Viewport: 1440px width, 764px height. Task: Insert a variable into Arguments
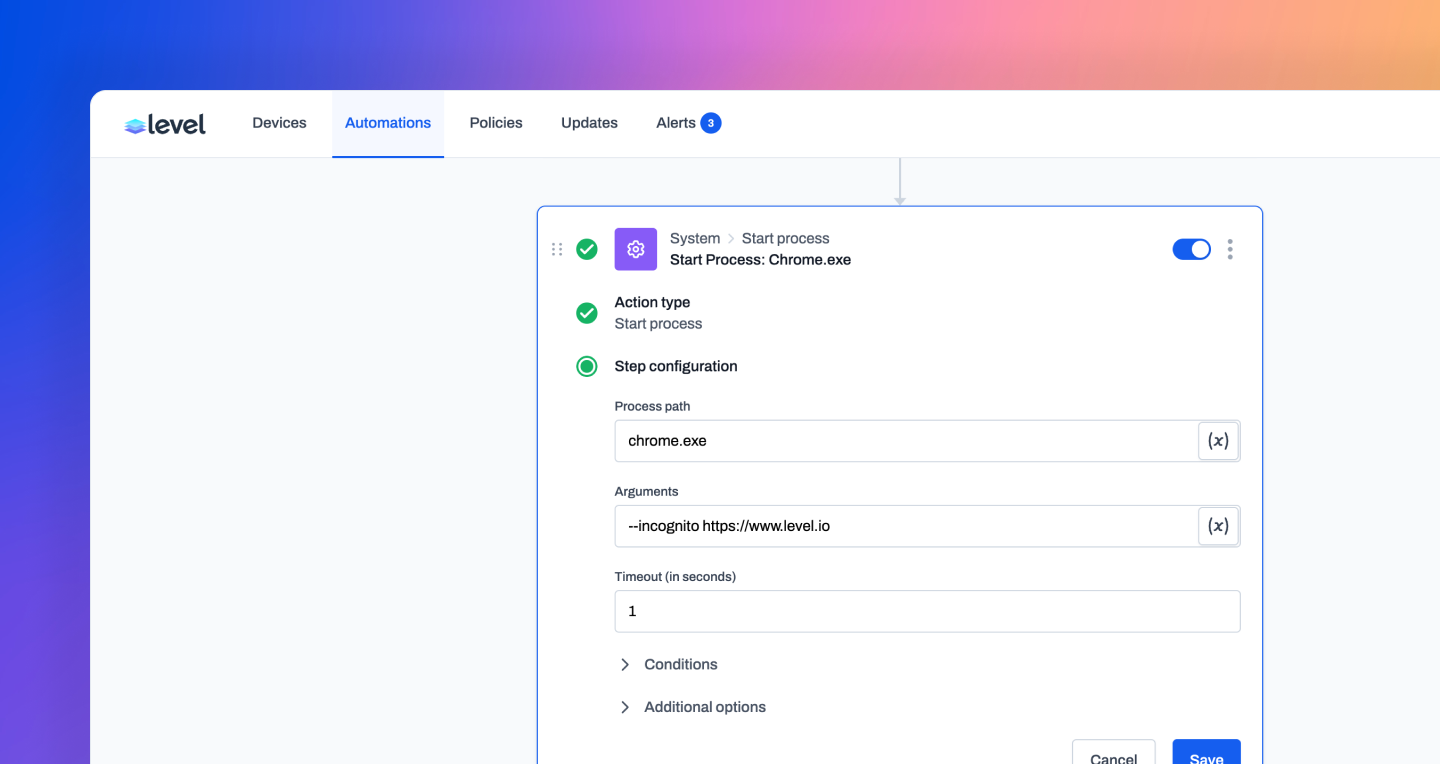tap(1219, 526)
